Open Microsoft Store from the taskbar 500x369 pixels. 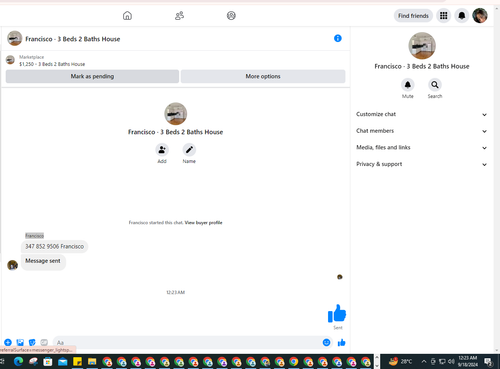point(48,361)
